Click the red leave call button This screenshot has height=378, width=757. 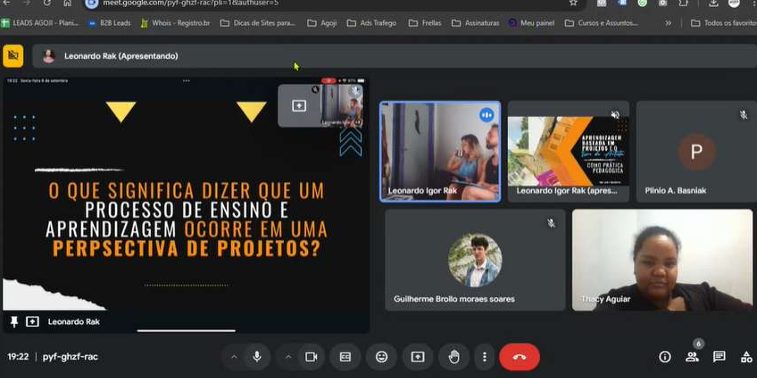(519, 357)
